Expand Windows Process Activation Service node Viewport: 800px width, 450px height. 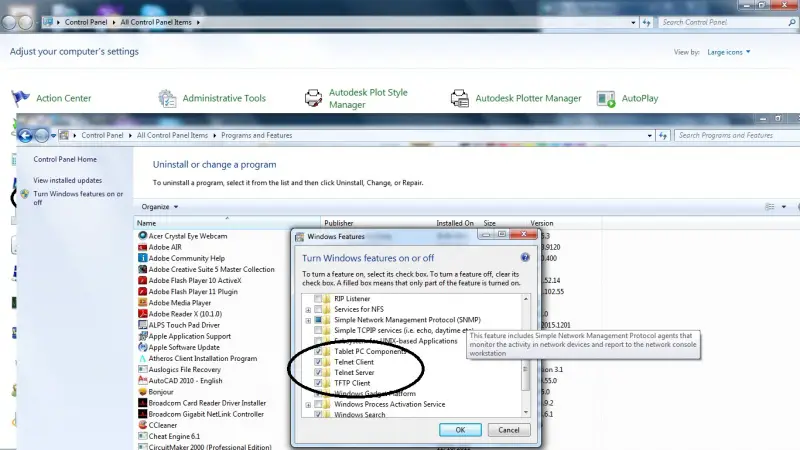coord(308,405)
